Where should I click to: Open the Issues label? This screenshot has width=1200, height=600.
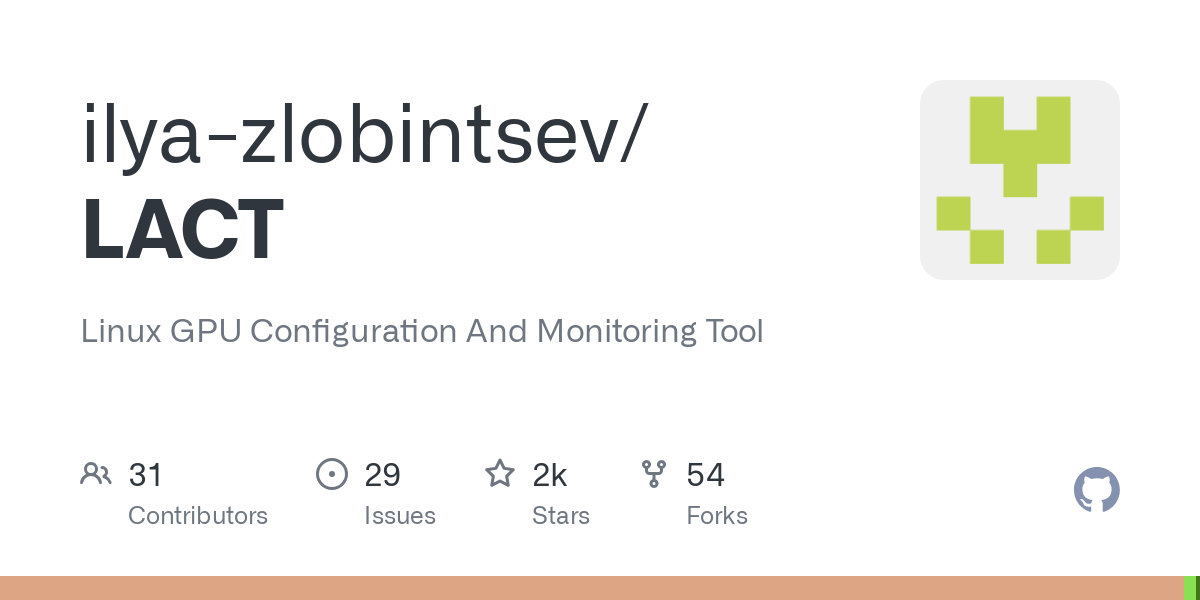pos(400,516)
